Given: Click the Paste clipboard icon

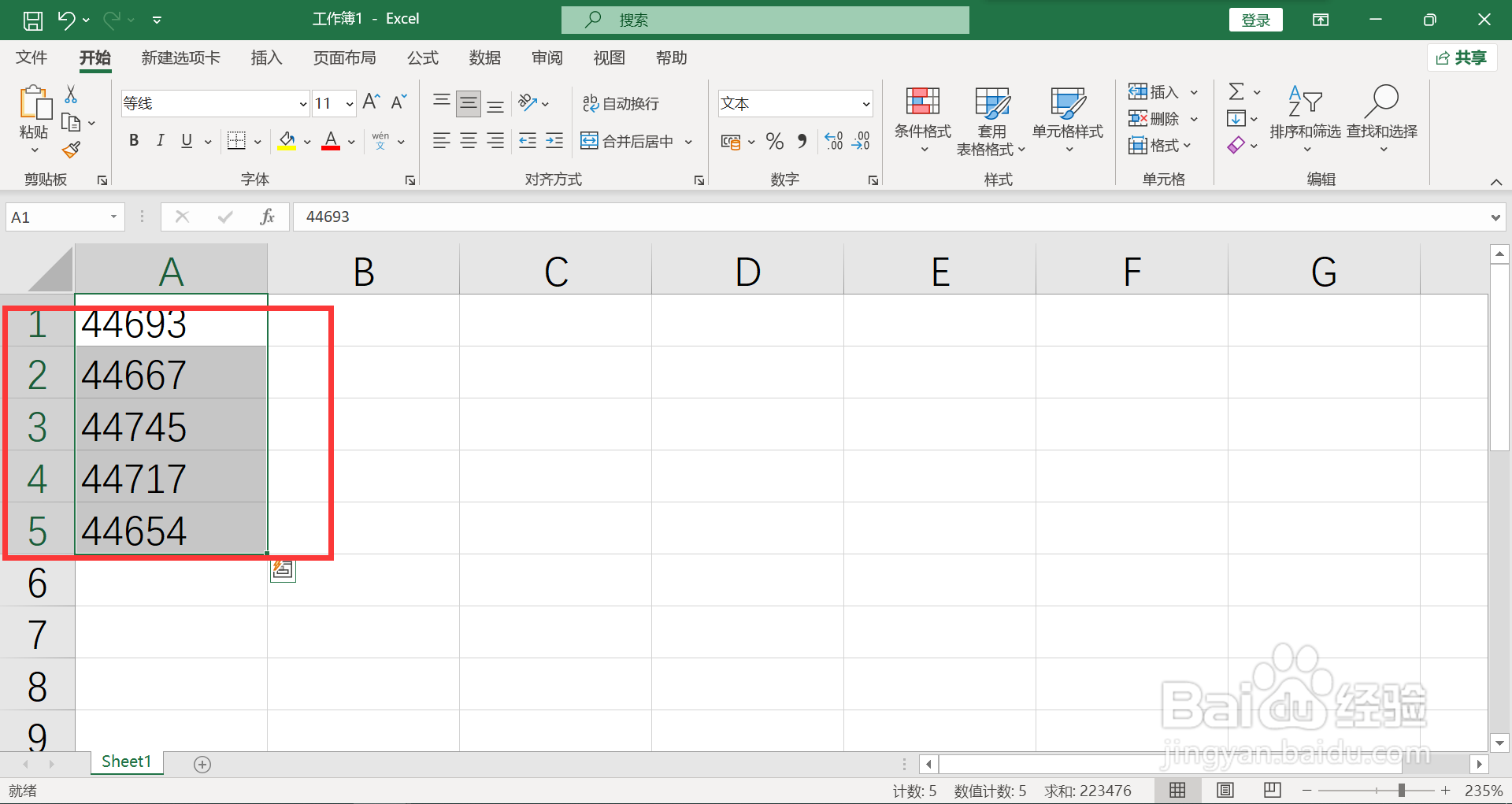Looking at the screenshot, I should [35, 103].
